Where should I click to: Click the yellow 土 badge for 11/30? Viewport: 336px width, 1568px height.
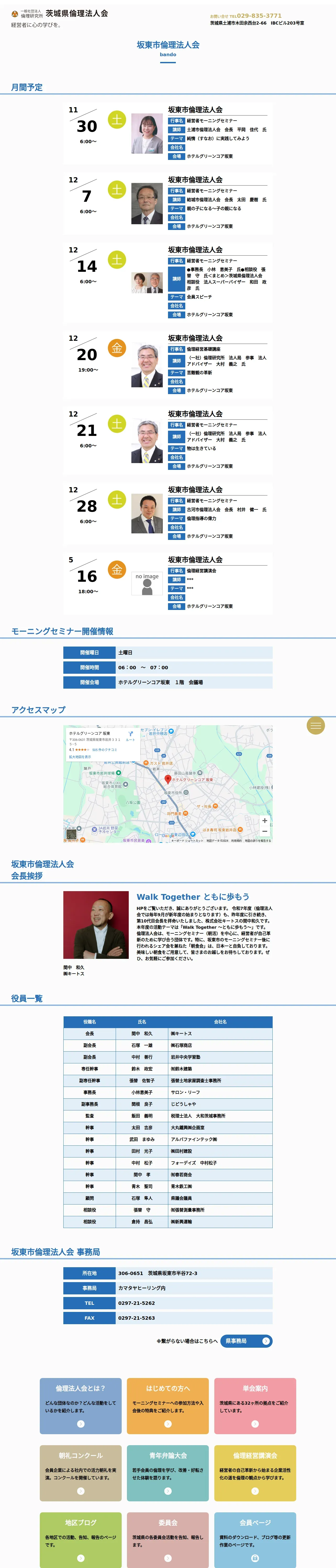click(116, 119)
